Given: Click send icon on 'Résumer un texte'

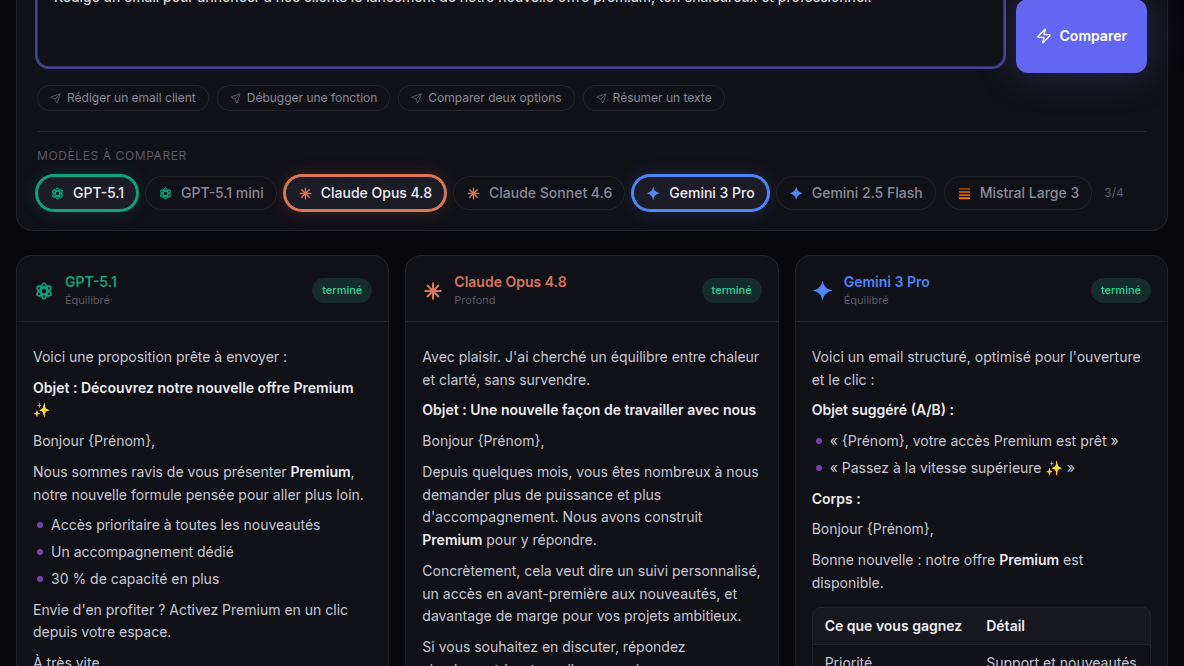Looking at the screenshot, I should tap(601, 98).
